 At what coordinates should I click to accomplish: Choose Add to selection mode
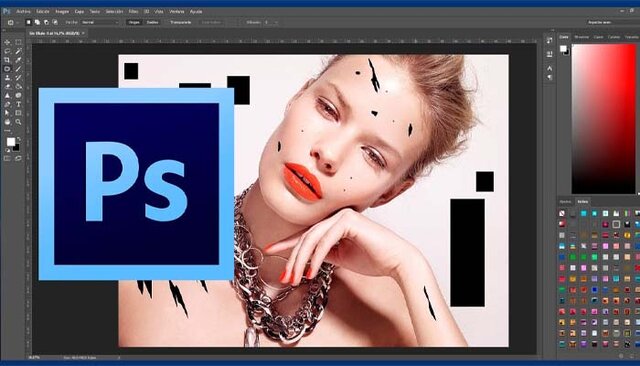(x=37, y=22)
